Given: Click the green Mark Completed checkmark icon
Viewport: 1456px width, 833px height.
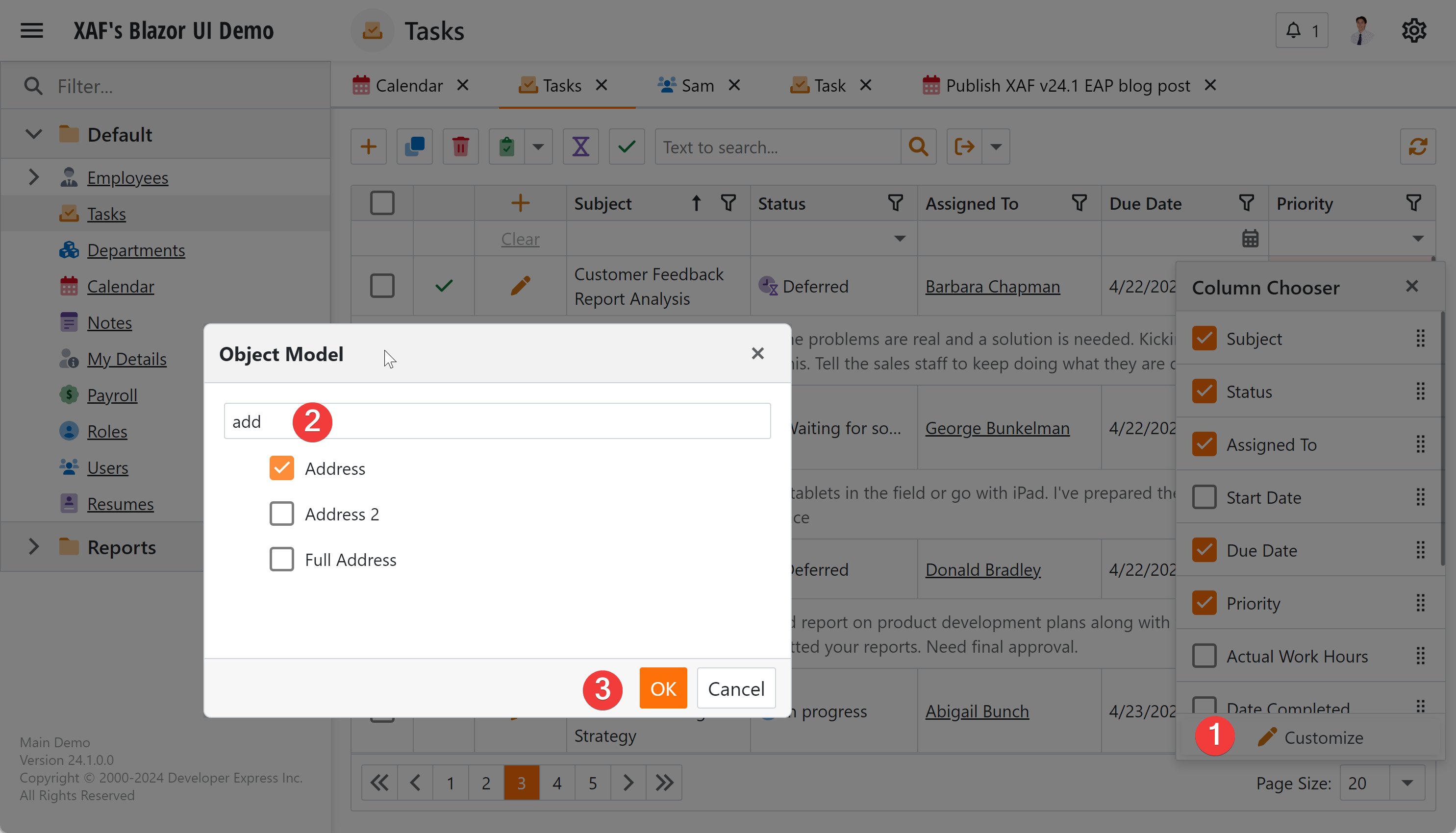Looking at the screenshot, I should (x=627, y=147).
